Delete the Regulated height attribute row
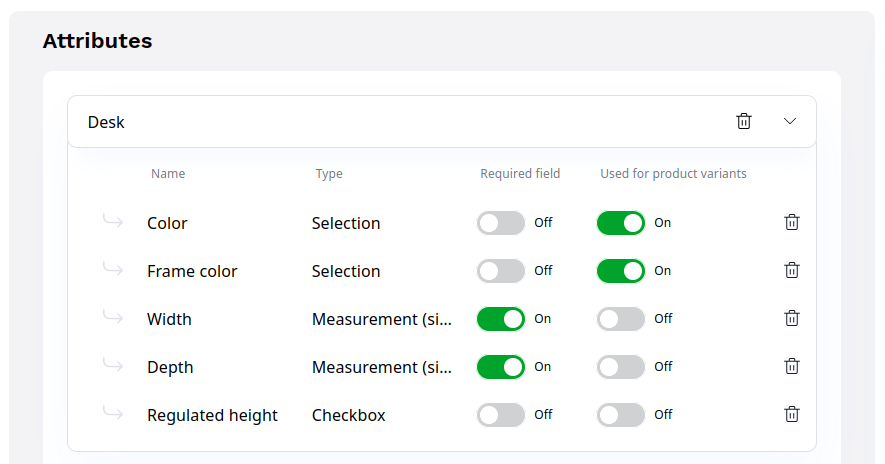 (792, 414)
